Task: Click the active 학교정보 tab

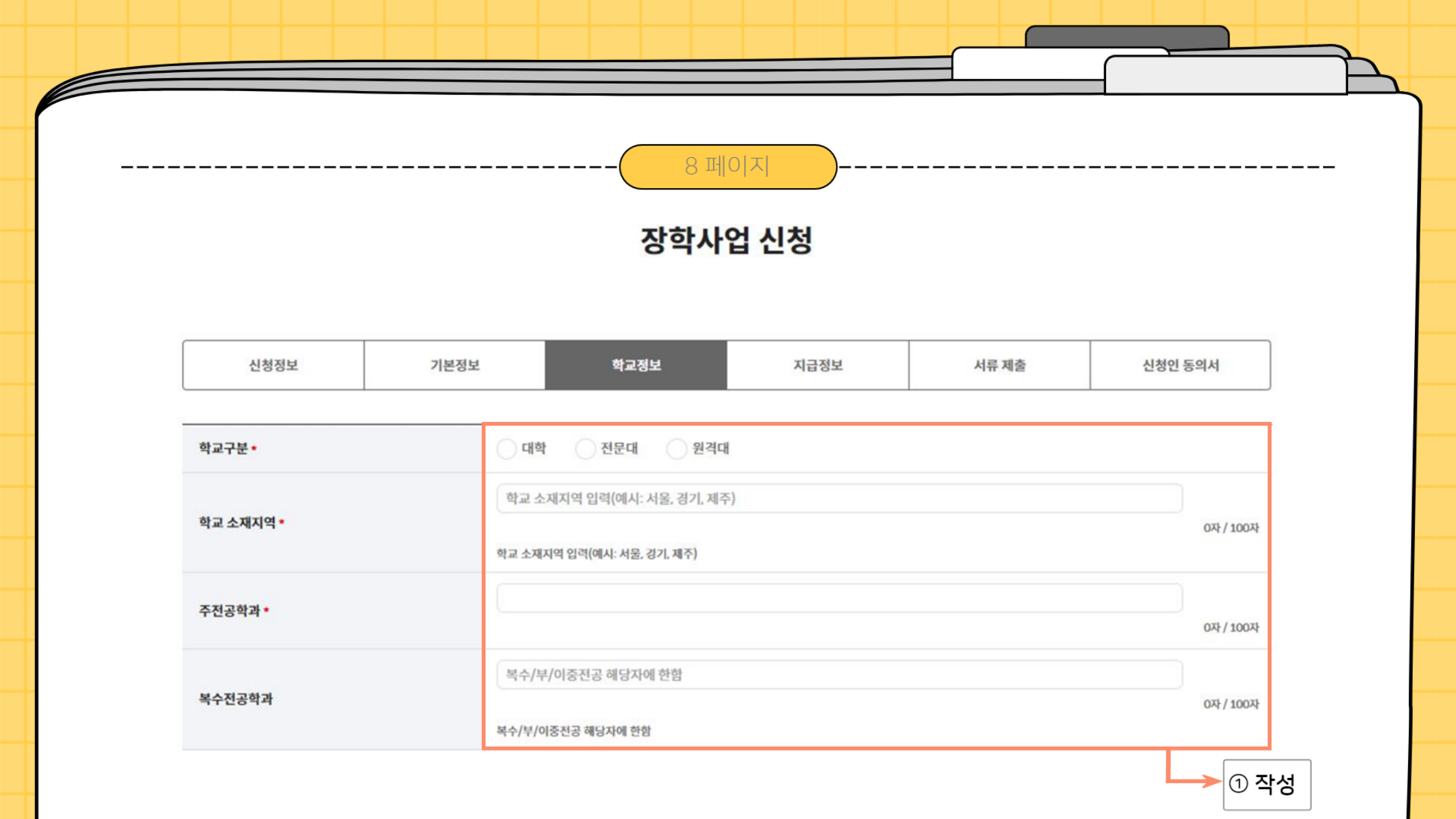Action: point(636,365)
